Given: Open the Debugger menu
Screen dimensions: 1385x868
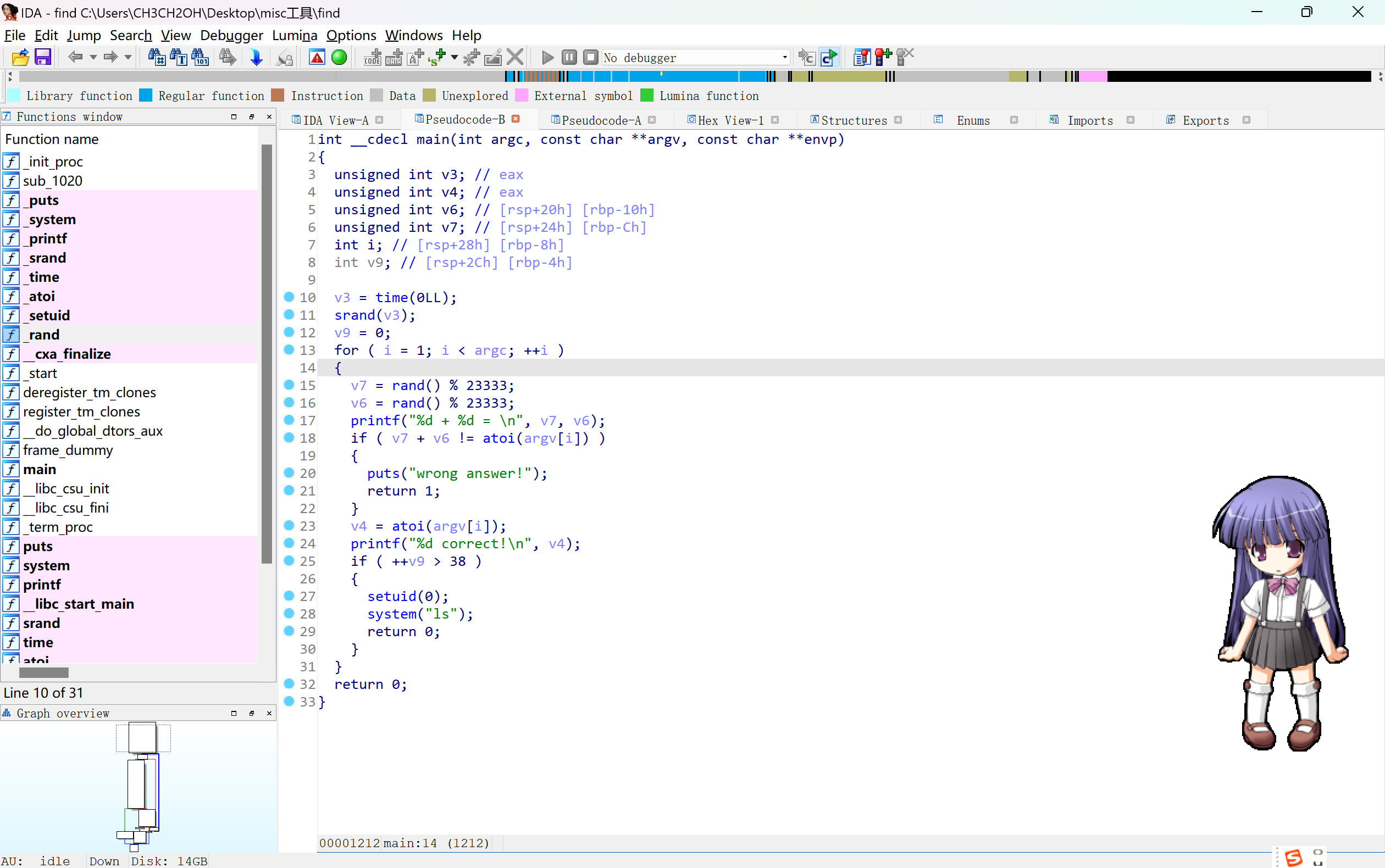Looking at the screenshot, I should pyautogui.click(x=231, y=36).
